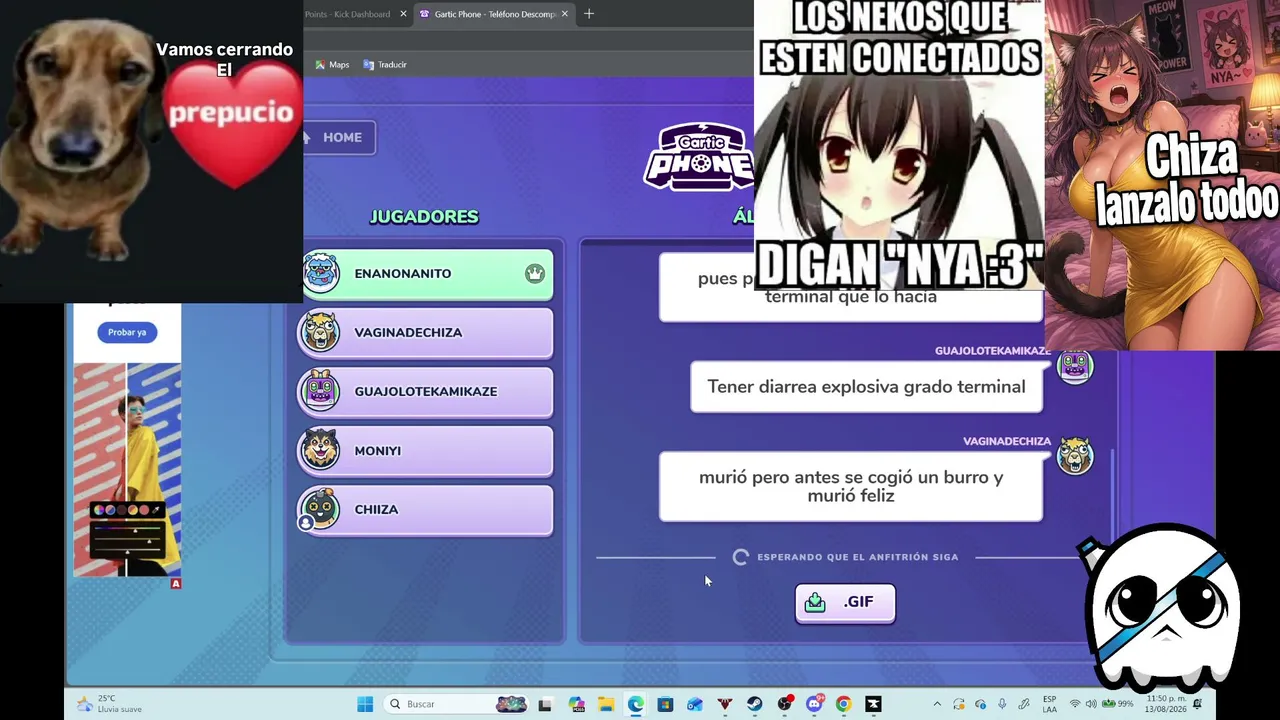Click the sync status tray icon
This screenshot has width=1280, height=720.
[959, 704]
